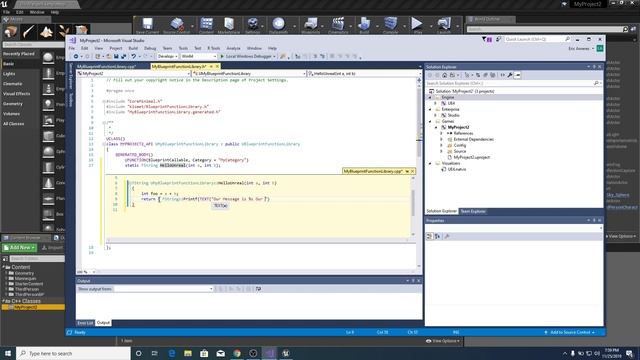Click Navigate Backward button in Visual Studio
640x360 pixels.
pos(76,56)
